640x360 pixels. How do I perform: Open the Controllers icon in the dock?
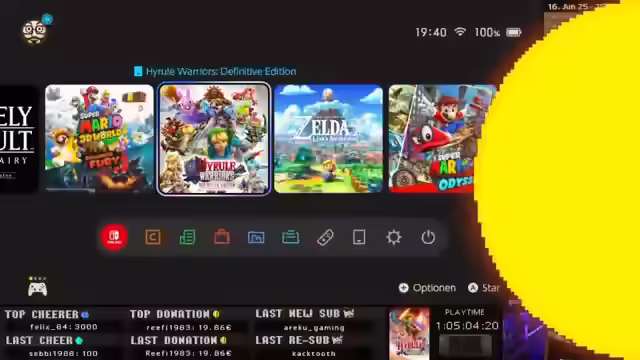click(x=325, y=237)
